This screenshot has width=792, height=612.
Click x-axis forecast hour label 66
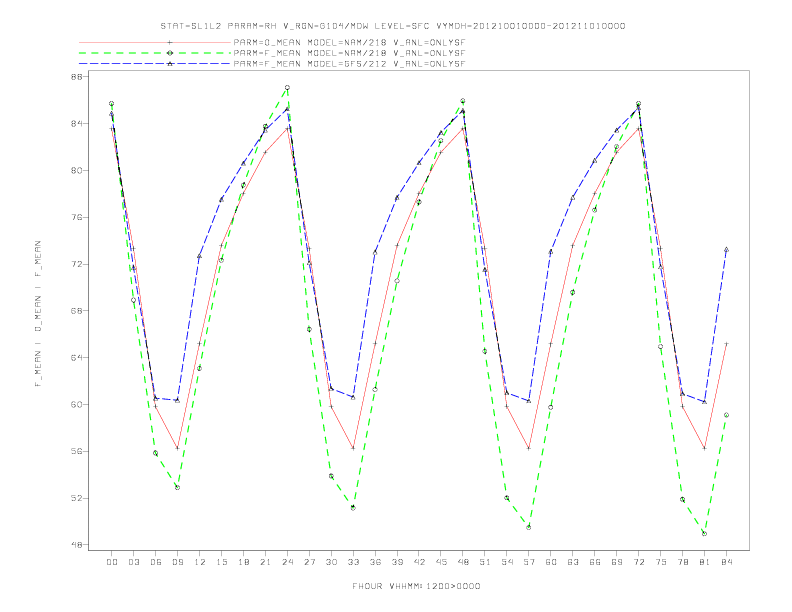(595, 562)
